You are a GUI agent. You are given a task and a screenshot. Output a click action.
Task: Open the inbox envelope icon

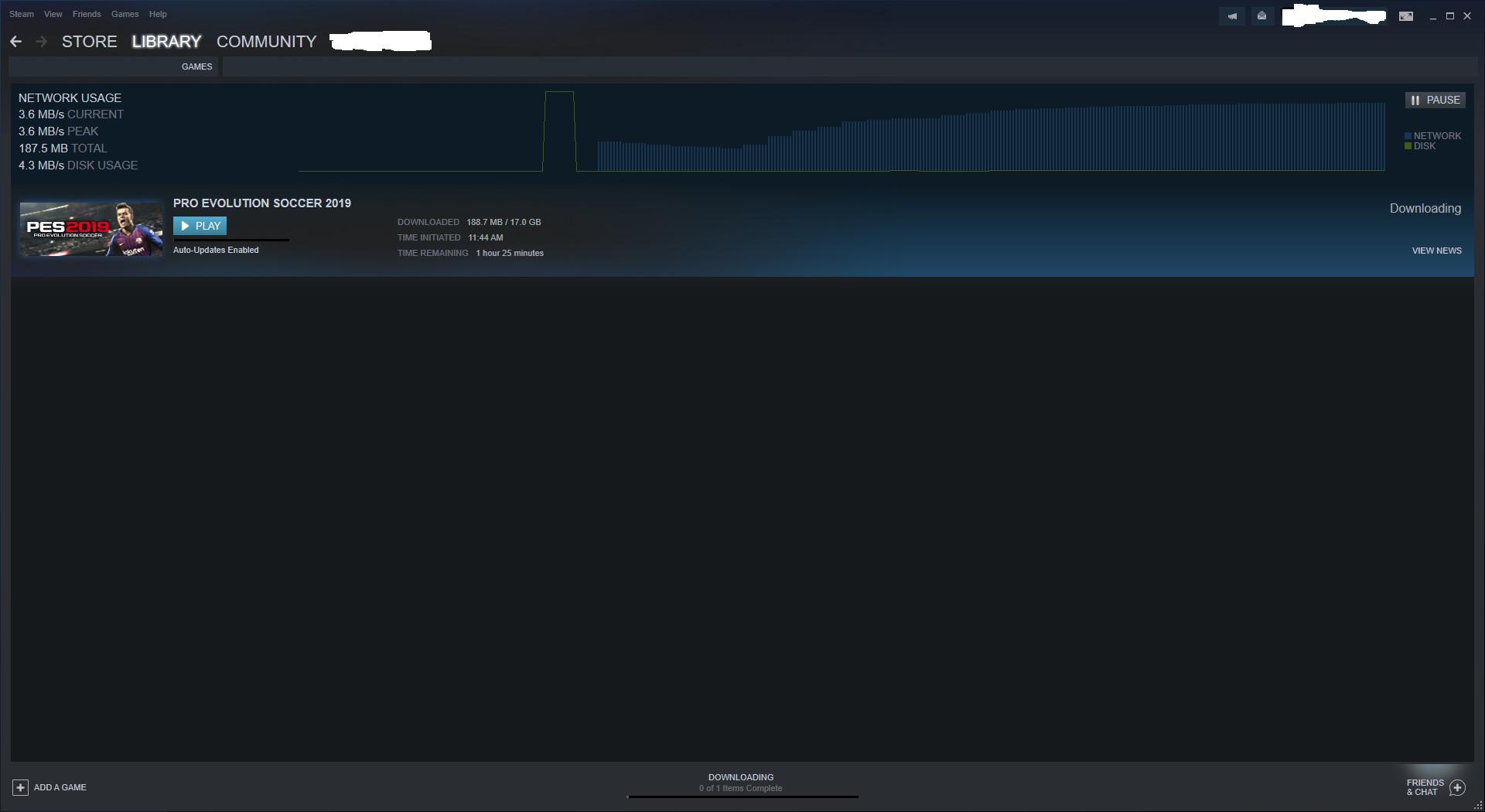tap(1261, 16)
